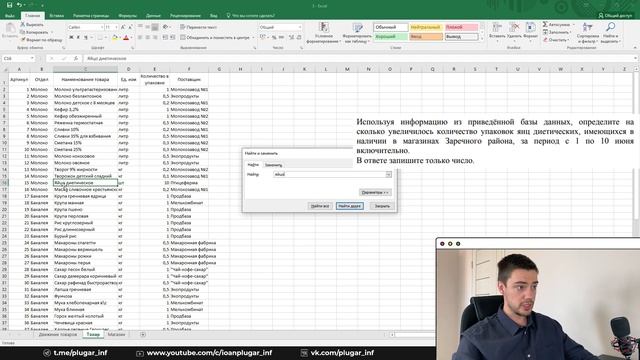640x360 pixels.
Task: Apply the Обычный (Normal) cell style
Action: [x=391, y=27]
